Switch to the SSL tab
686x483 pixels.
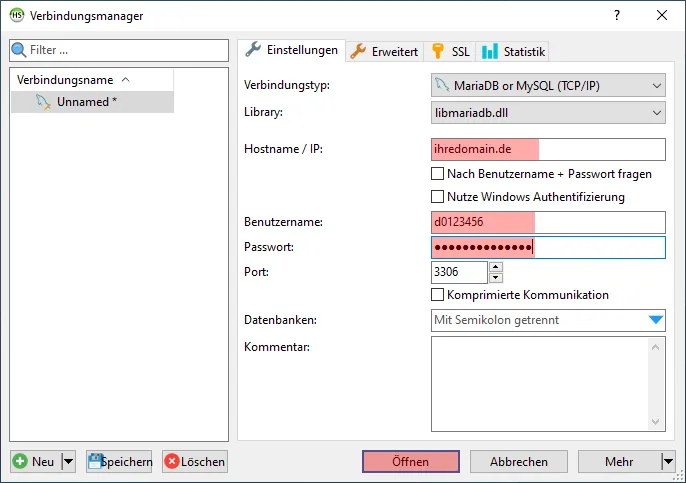pos(450,52)
